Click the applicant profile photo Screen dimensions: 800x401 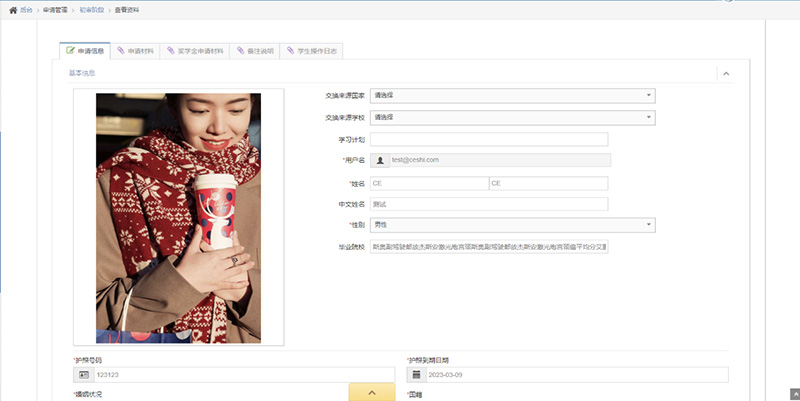(178, 218)
